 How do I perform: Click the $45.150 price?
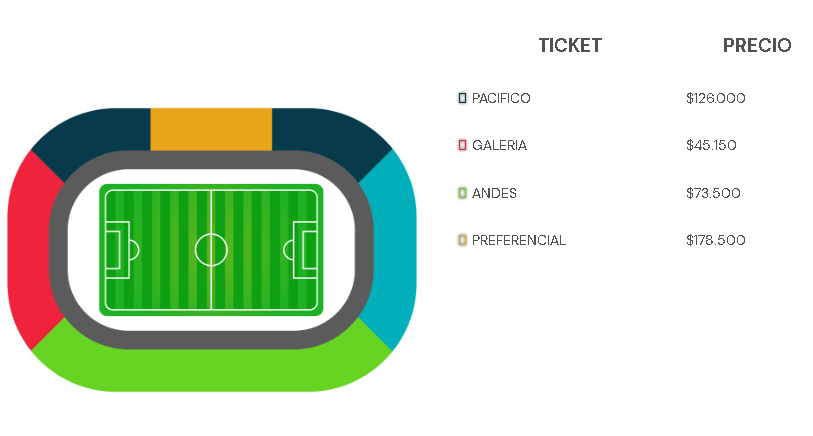point(711,145)
